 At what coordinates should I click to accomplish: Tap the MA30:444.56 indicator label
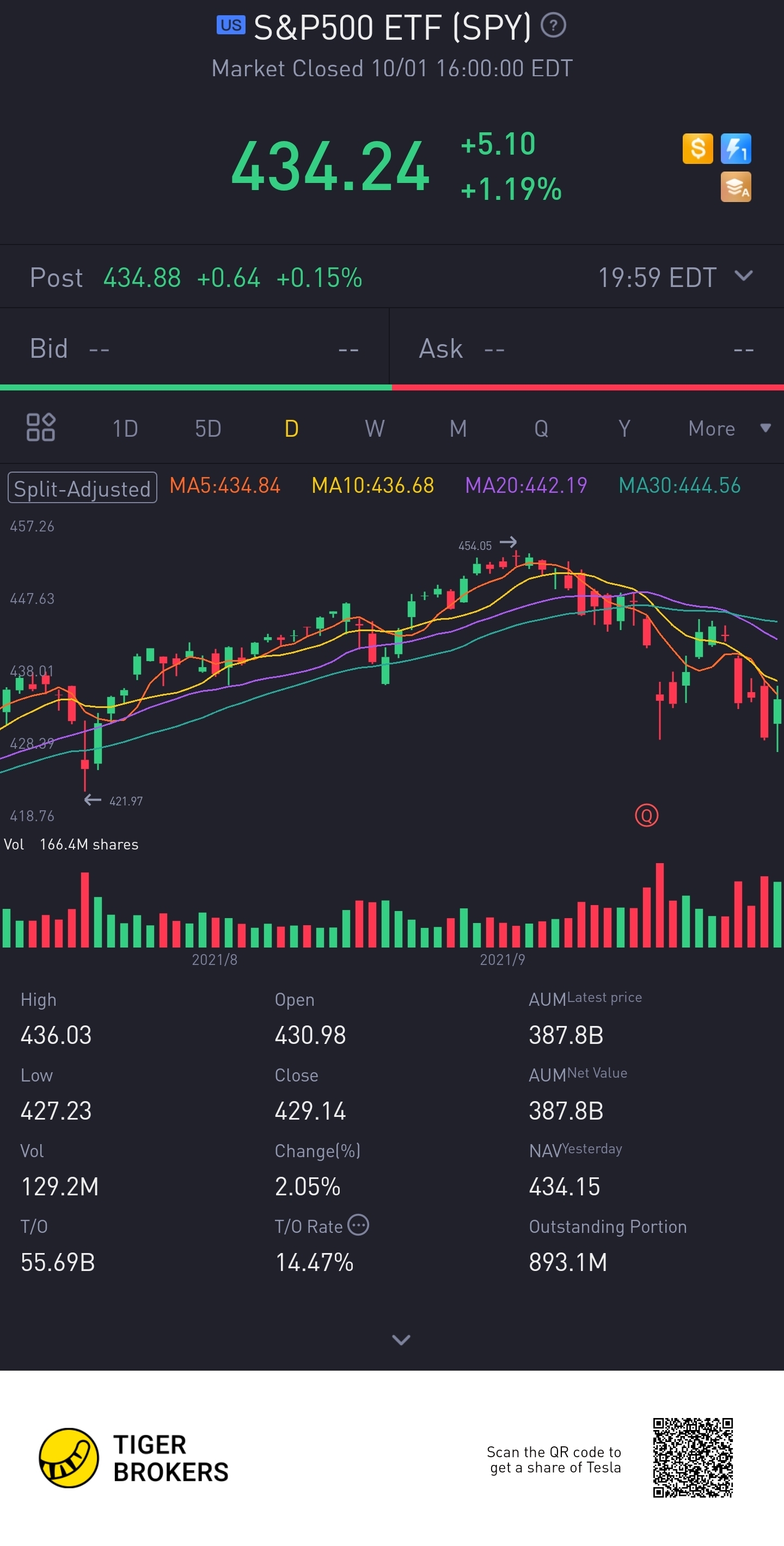(679, 486)
